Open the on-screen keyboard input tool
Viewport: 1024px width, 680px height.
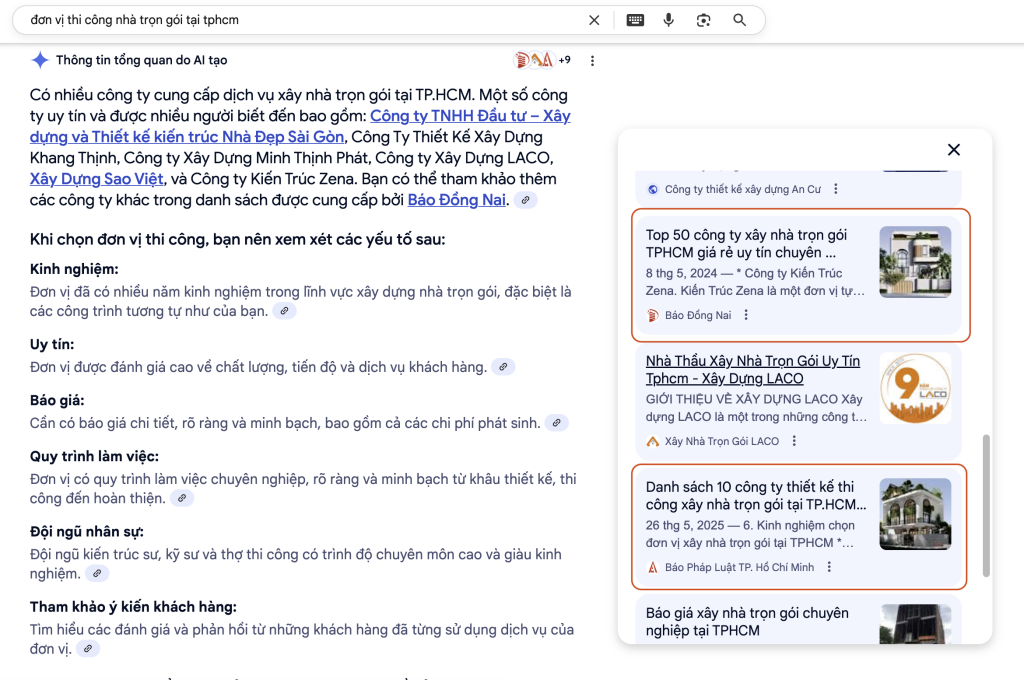pos(635,20)
